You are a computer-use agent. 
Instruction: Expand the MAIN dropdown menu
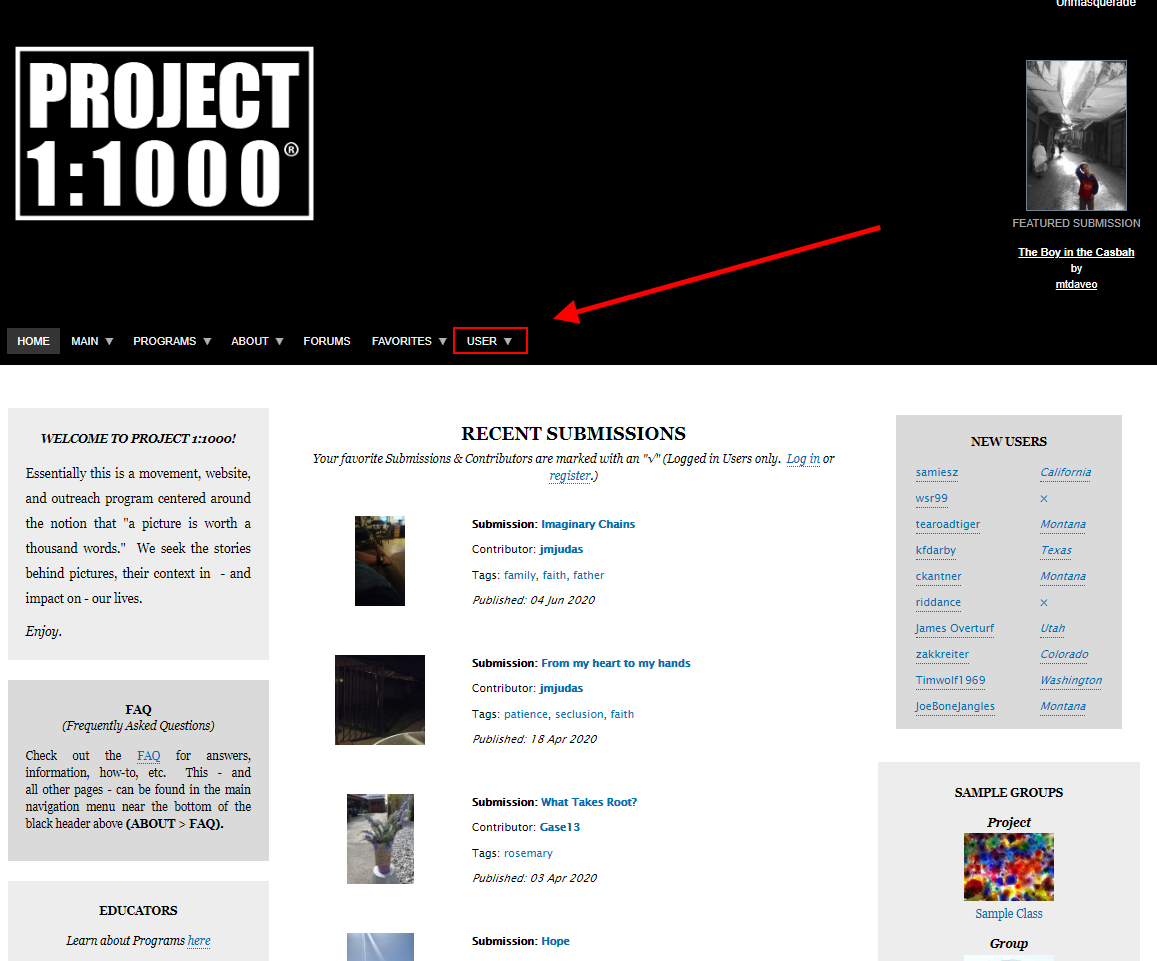point(92,341)
